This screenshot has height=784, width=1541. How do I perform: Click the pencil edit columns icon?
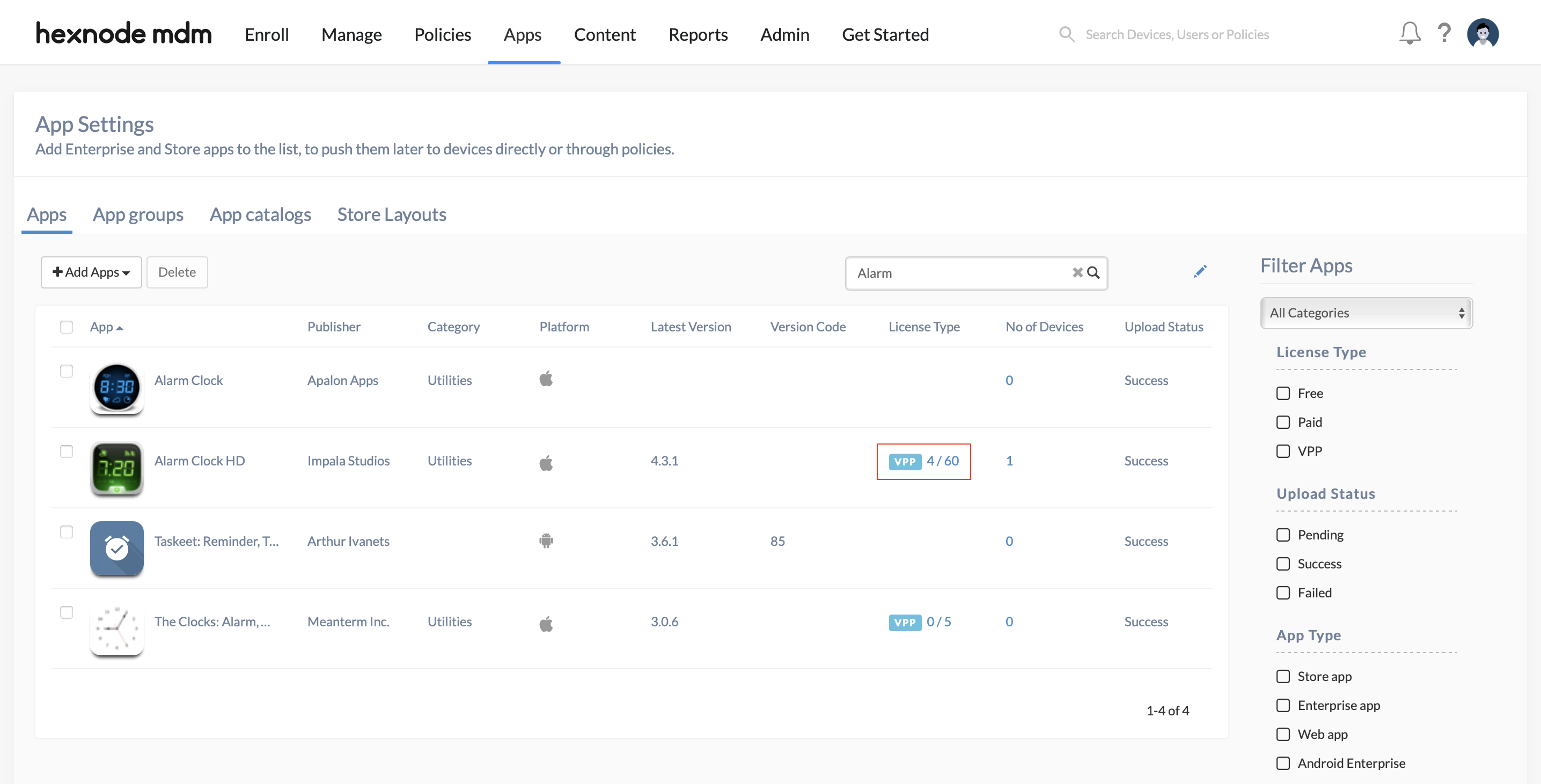pos(1199,271)
